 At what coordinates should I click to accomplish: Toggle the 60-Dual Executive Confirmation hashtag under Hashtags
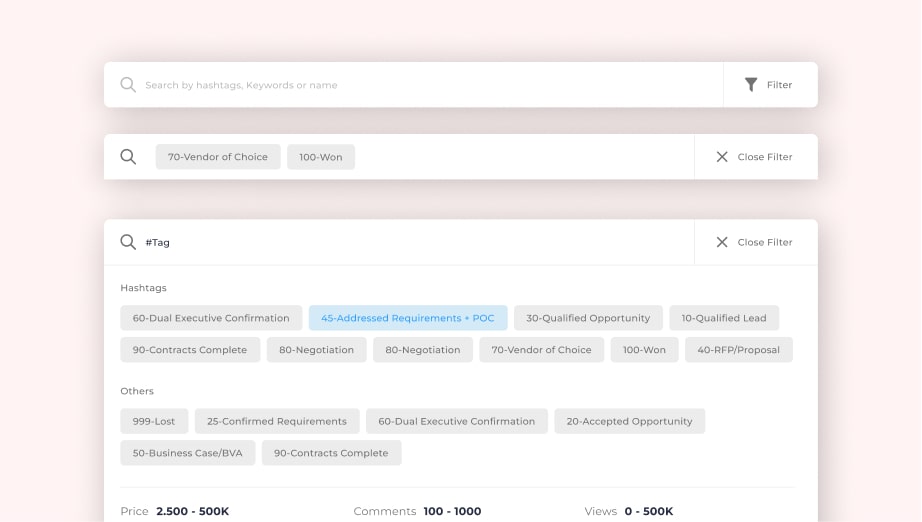(x=211, y=318)
